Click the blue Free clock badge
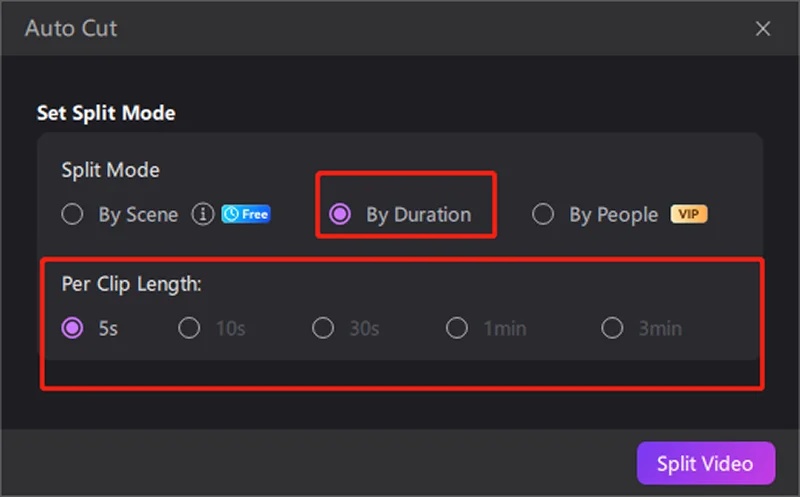Viewport: 800px width, 497px height. [246, 214]
